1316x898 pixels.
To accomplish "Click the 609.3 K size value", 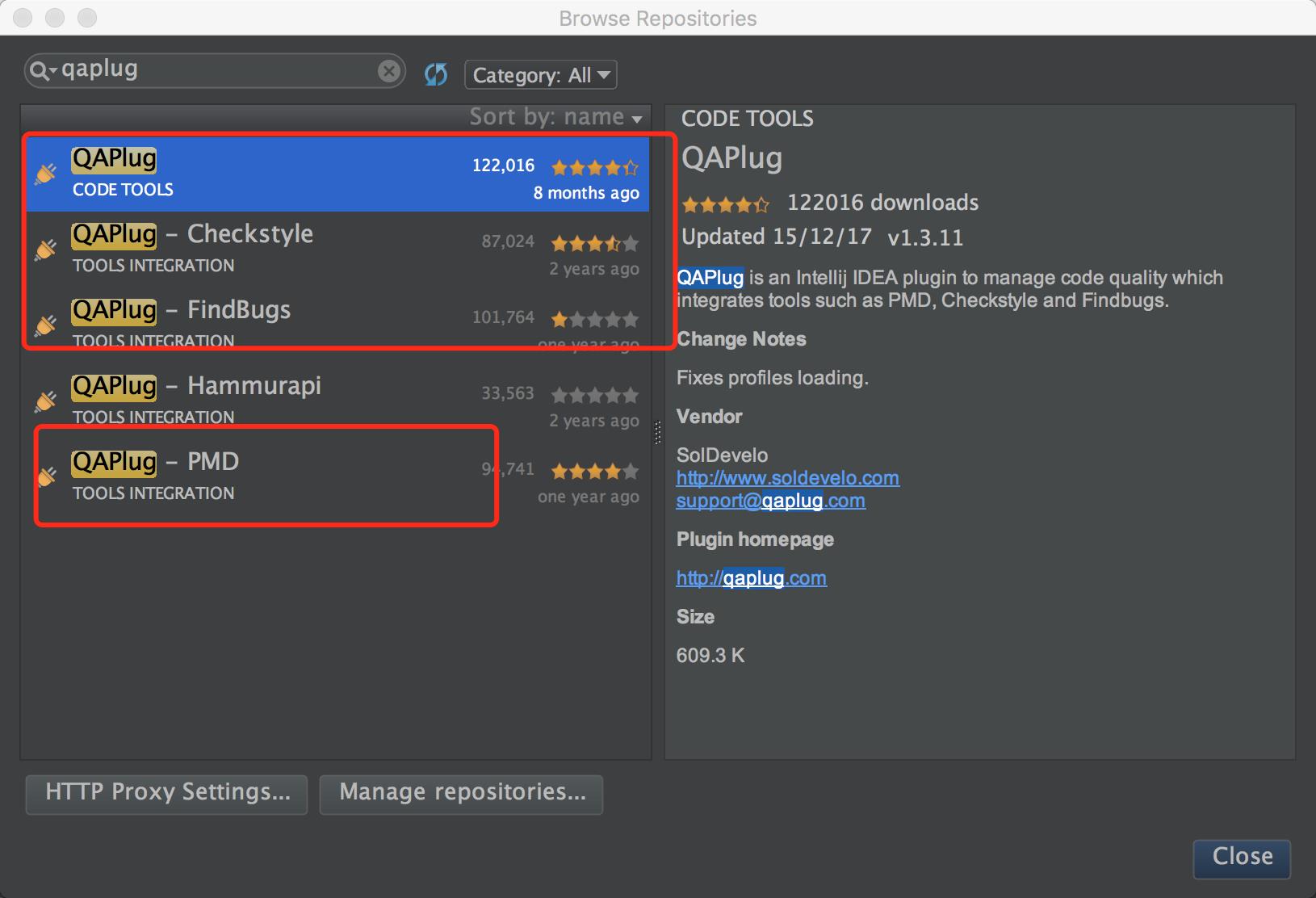I will tap(710, 656).
